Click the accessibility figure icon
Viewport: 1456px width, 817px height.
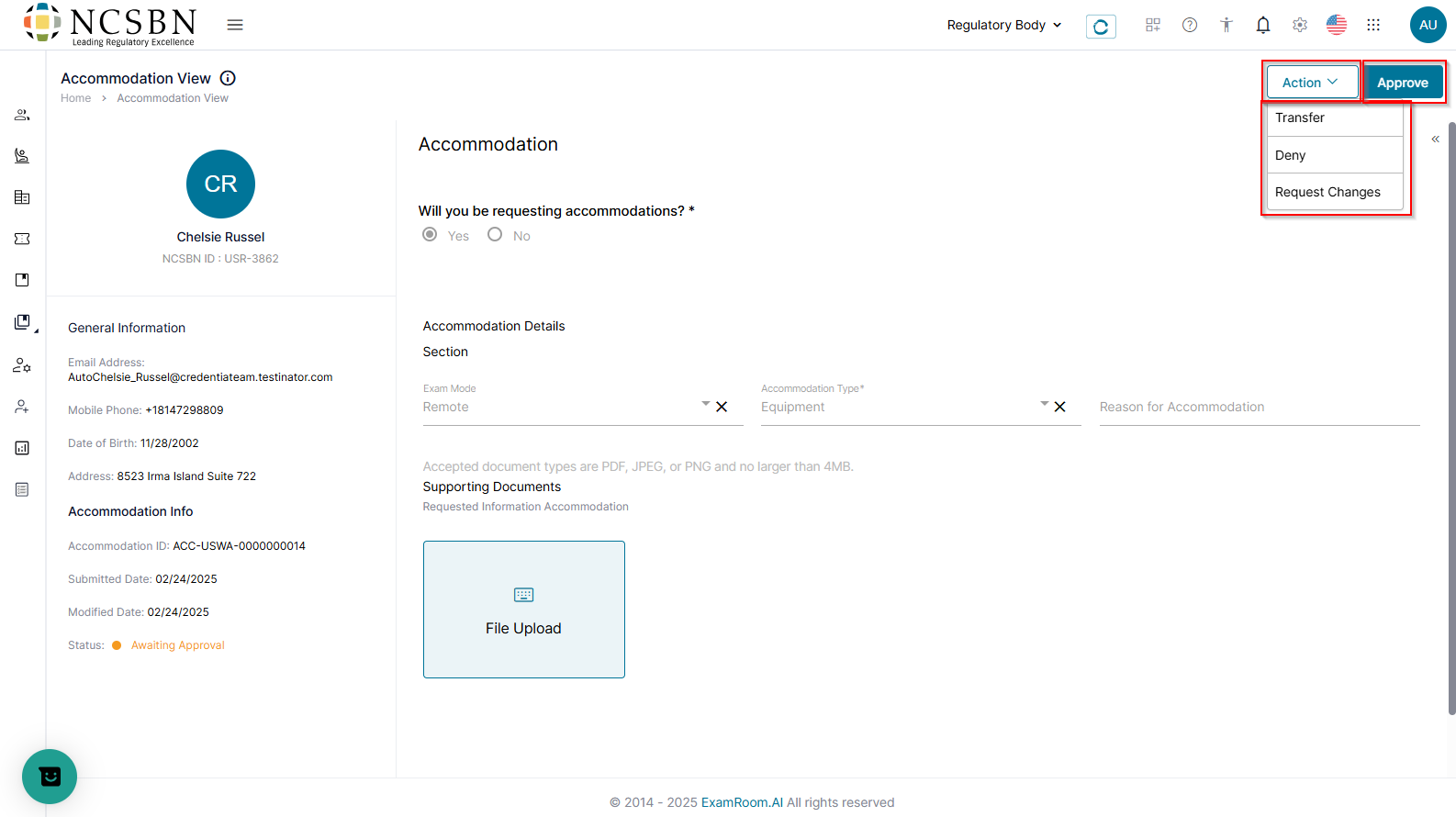[1226, 25]
